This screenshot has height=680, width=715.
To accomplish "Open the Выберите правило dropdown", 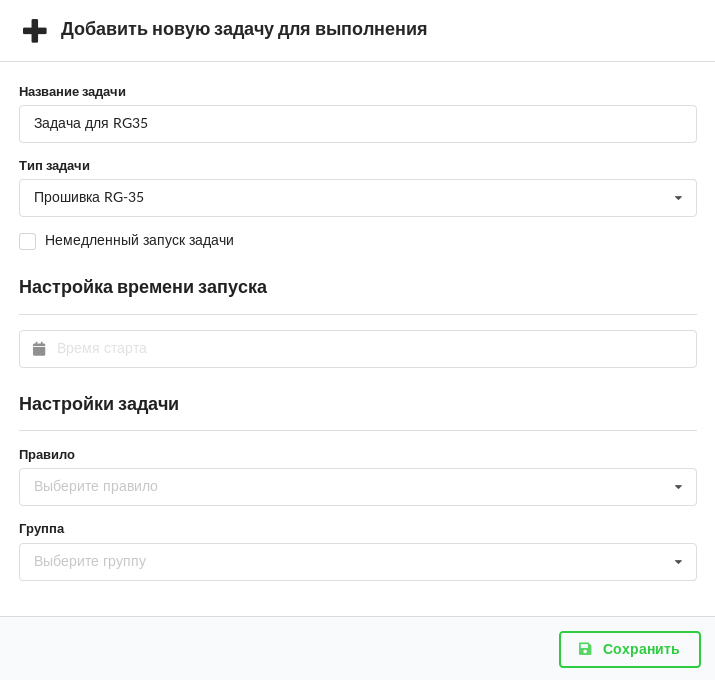I will pyautogui.click(x=340, y=487).
